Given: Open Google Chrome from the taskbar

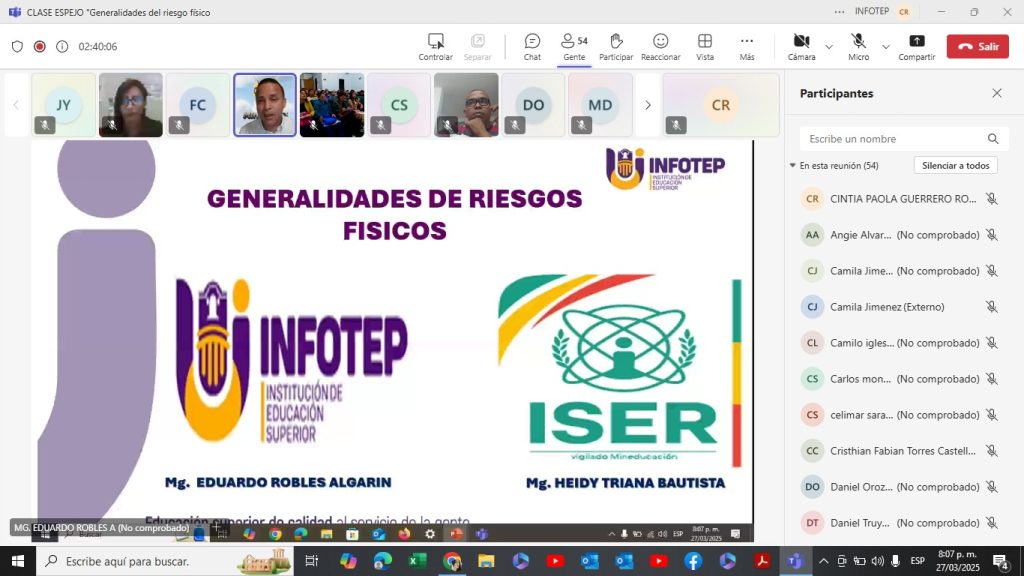Looking at the screenshot, I should point(452,561).
